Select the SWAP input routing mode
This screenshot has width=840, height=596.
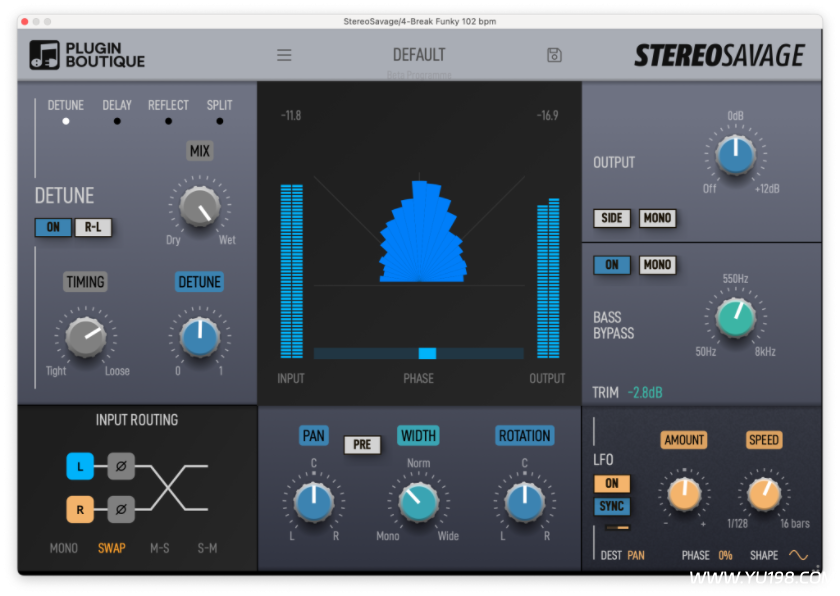coord(110,548)
